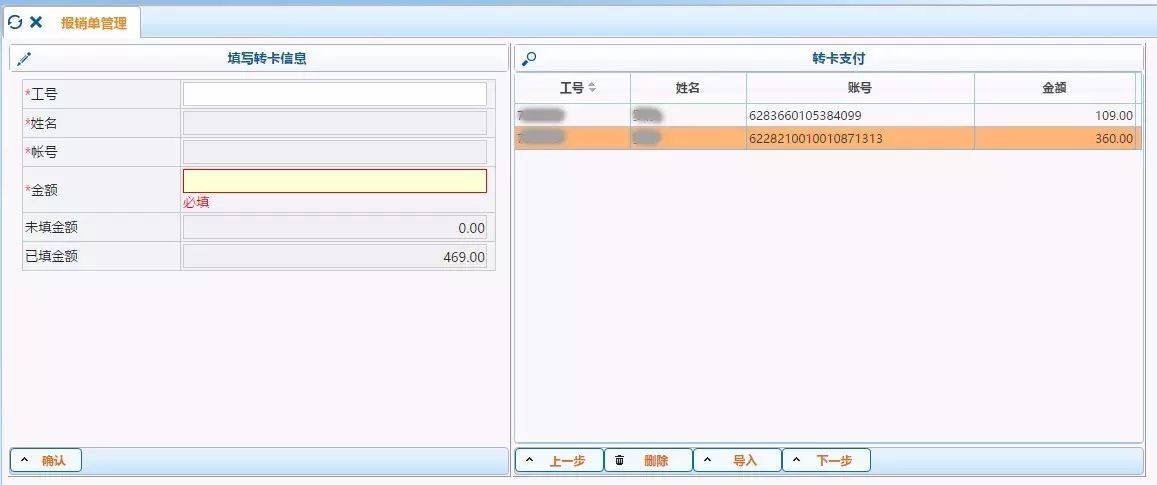Go back with the 上一步 button
The width and height of the screenshot is (1157, 485).
tap(559, 460)
